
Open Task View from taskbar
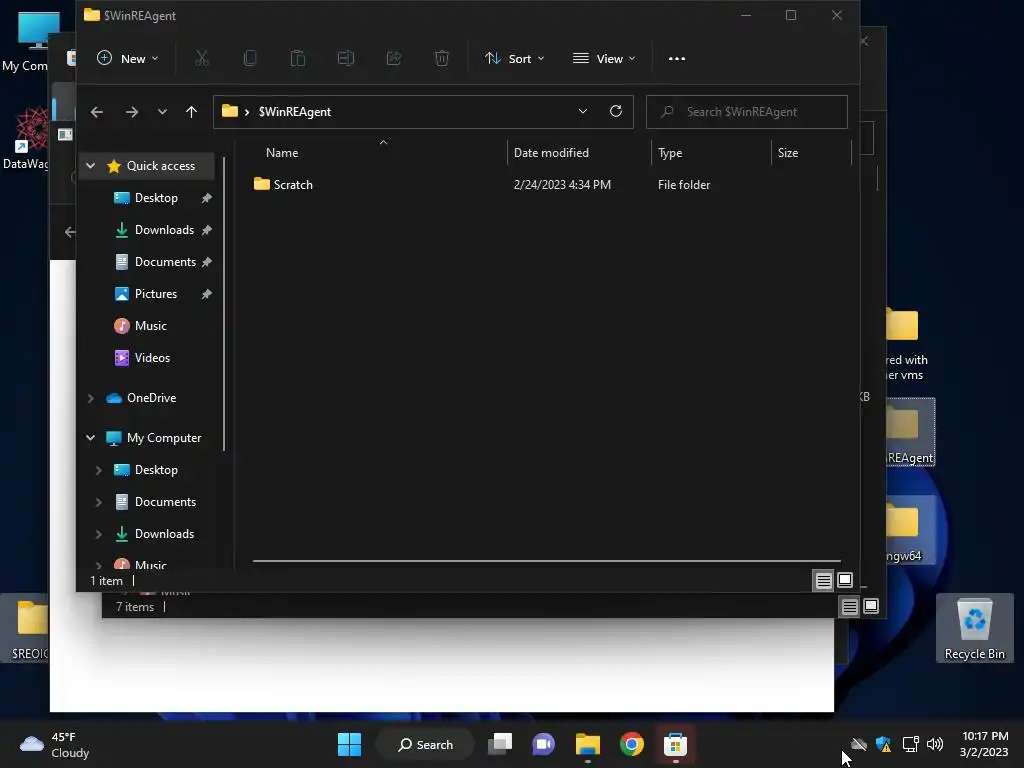click(500, 744)
